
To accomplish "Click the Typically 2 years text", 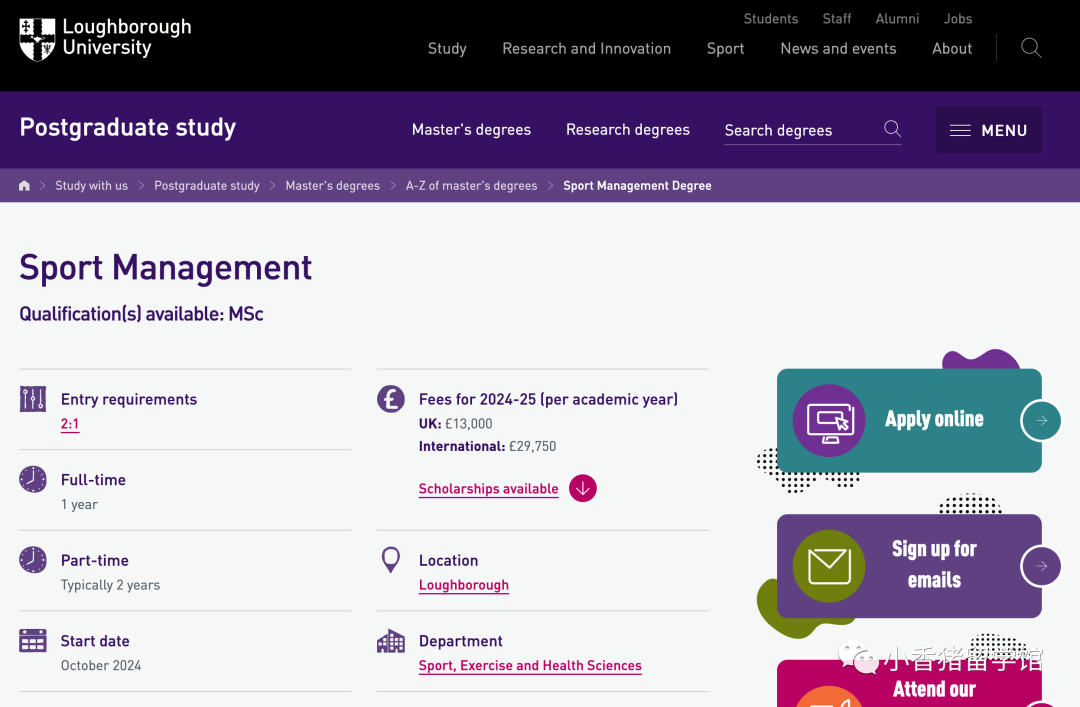I will coord(110,585).
